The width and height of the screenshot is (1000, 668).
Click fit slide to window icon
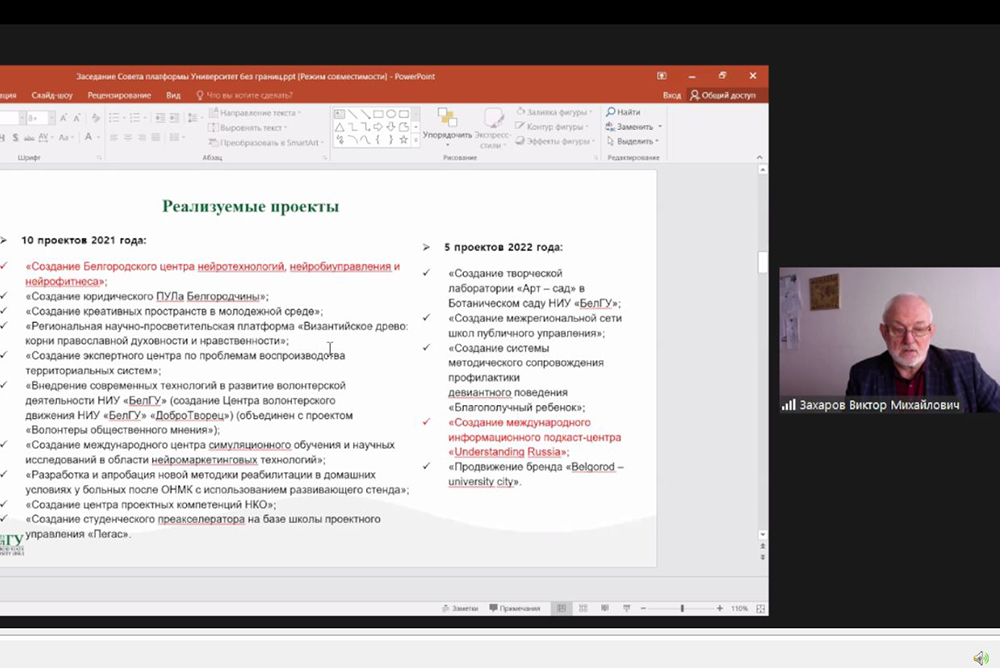[759, 608]
